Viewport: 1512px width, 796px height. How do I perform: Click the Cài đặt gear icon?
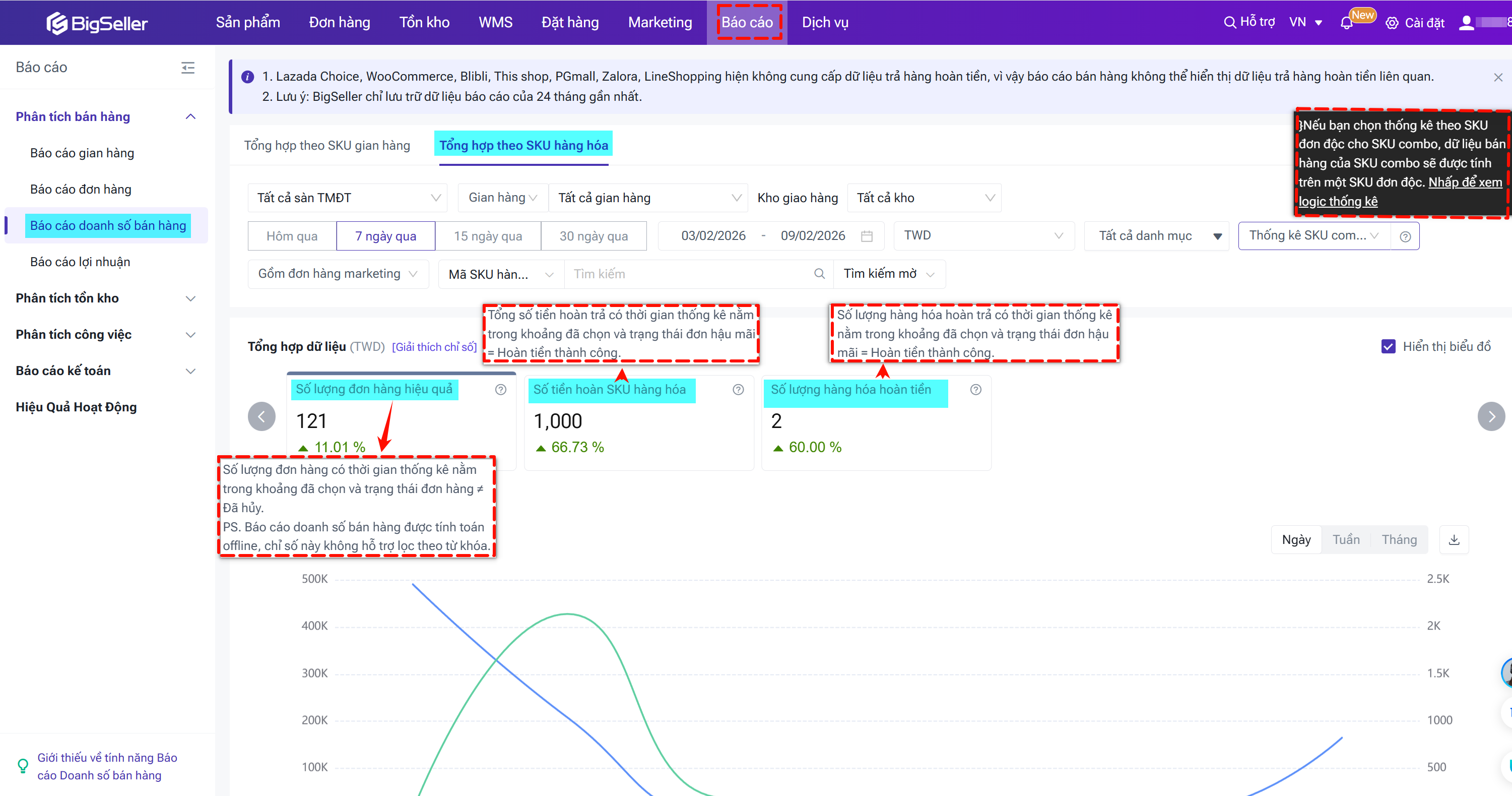pyautogui.click(x=1391, y=23)
